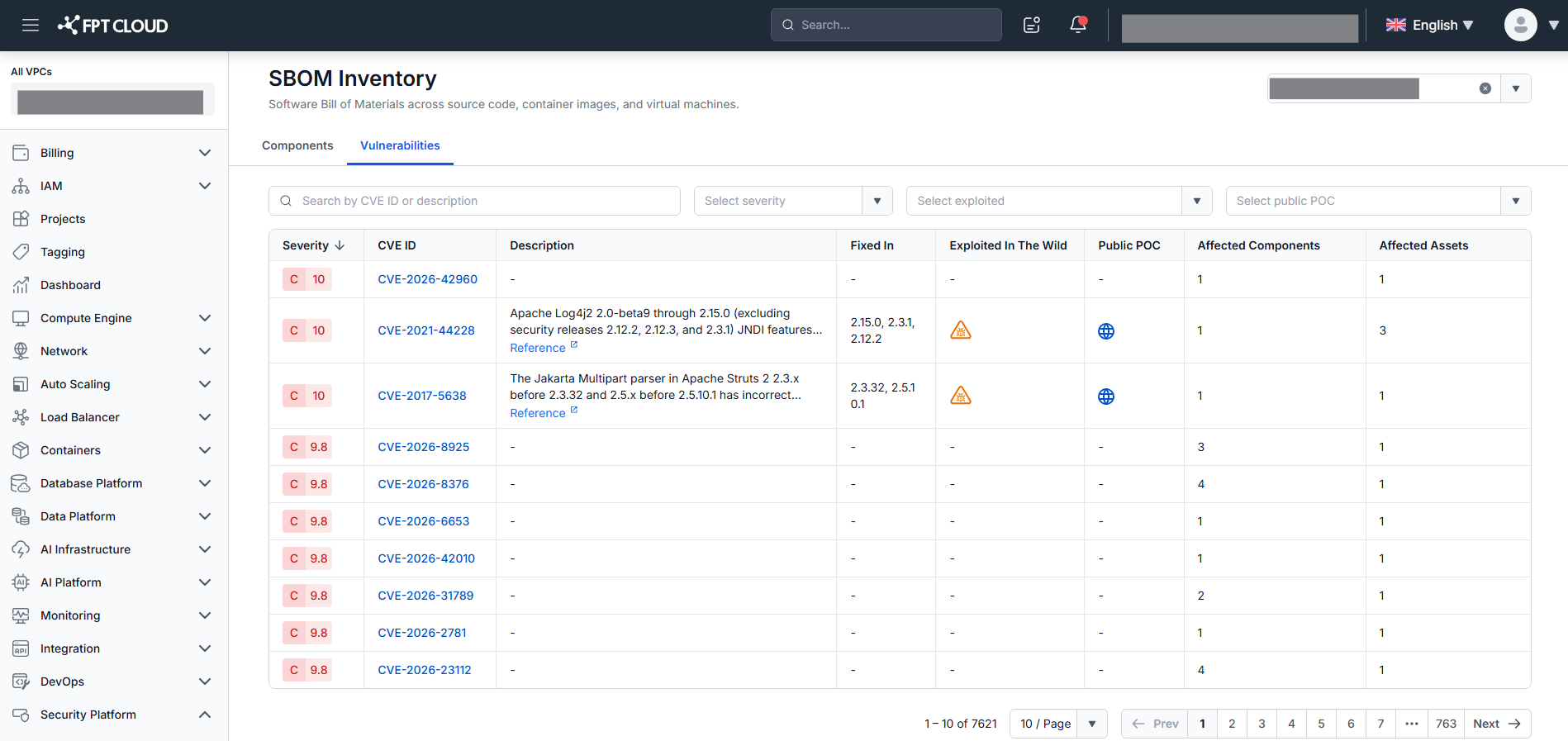Click the Data Platform icon

(x=21, y=516)
